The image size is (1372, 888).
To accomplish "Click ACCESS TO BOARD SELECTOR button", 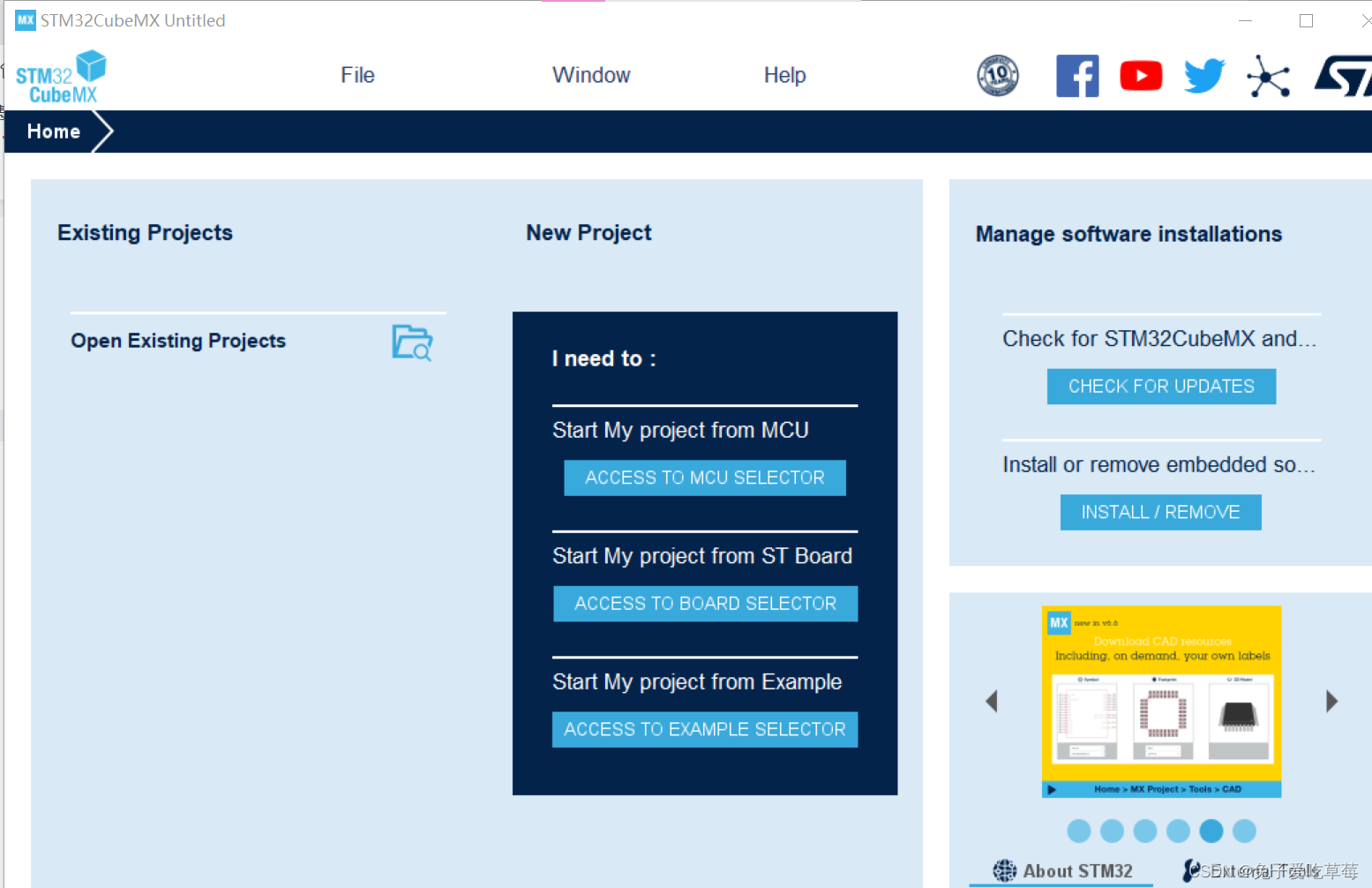I will coord(705,604).
